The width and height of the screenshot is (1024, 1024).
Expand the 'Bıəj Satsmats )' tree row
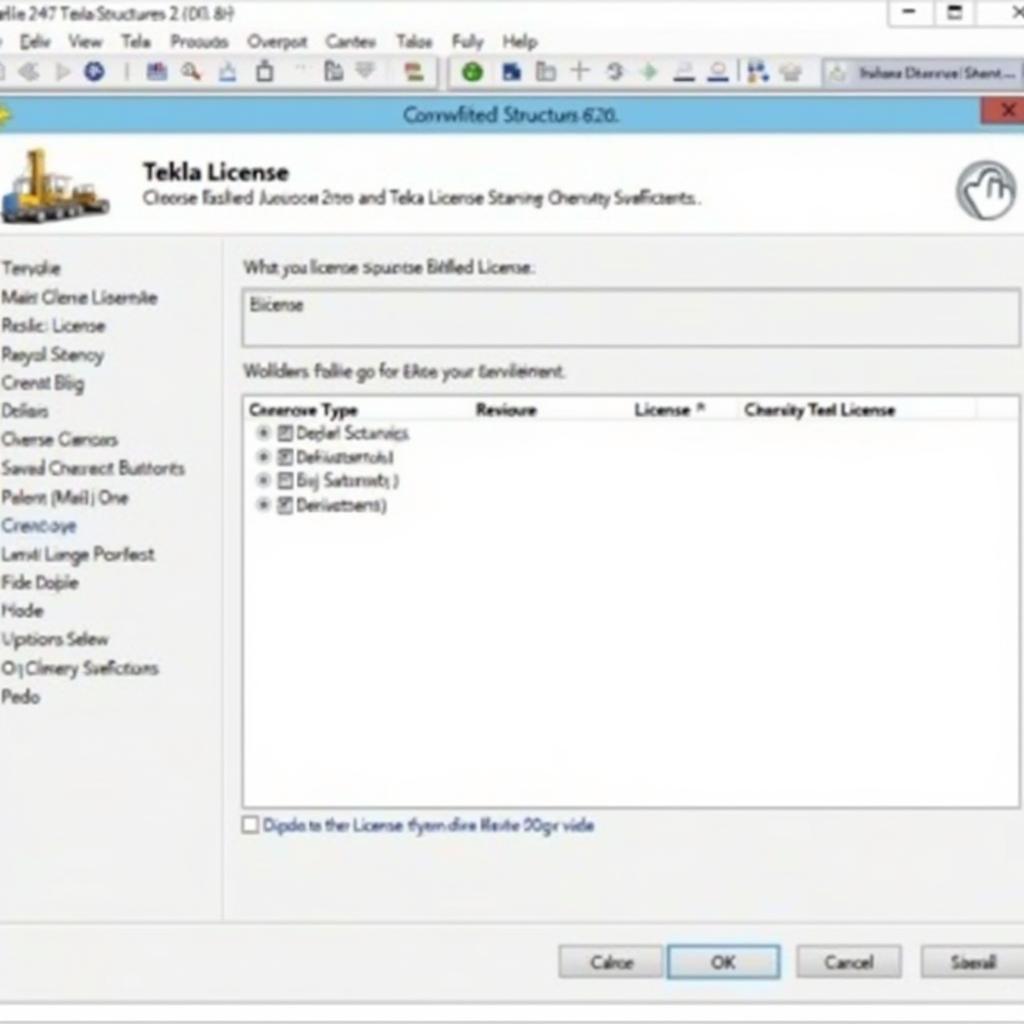point(263,481)
